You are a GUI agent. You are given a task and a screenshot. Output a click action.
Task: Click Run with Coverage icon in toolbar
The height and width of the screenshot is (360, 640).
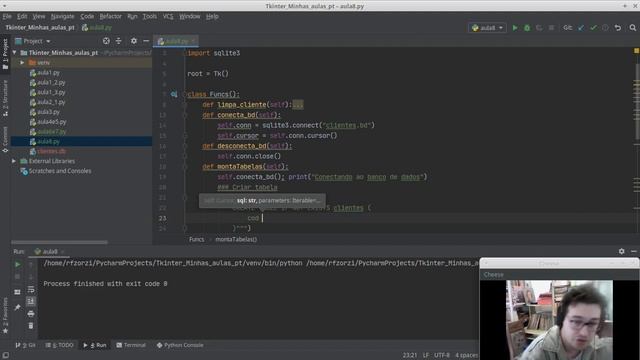pyautogui.click(x=539, y=28)
